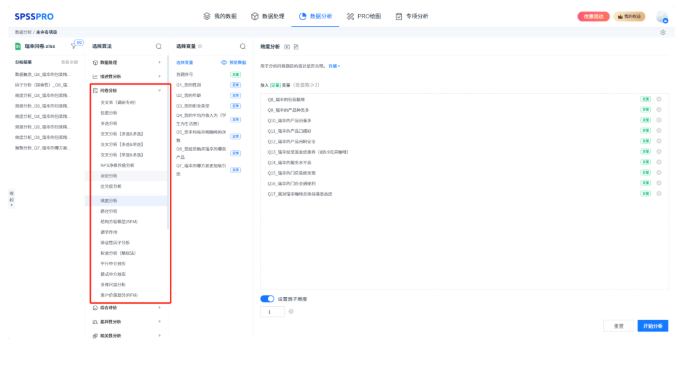Open the PRO绘图 tab
Screen dimensions: 691x391
pyautogui.click(x=364, y=16)
